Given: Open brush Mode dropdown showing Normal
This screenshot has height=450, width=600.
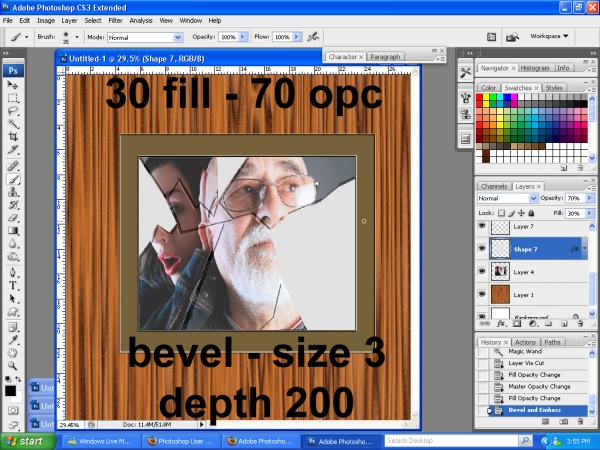Looking at the screenshot, I should point(145,38).
